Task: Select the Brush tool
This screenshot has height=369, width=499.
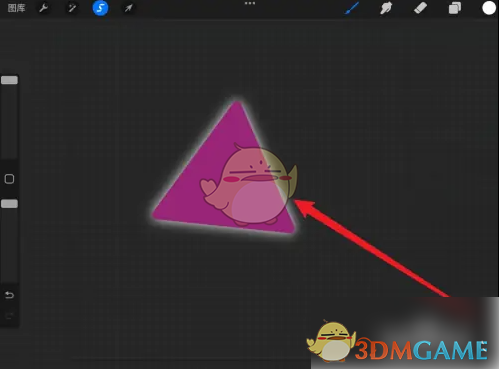Action: pyautogui.click(x=352, y=8)
